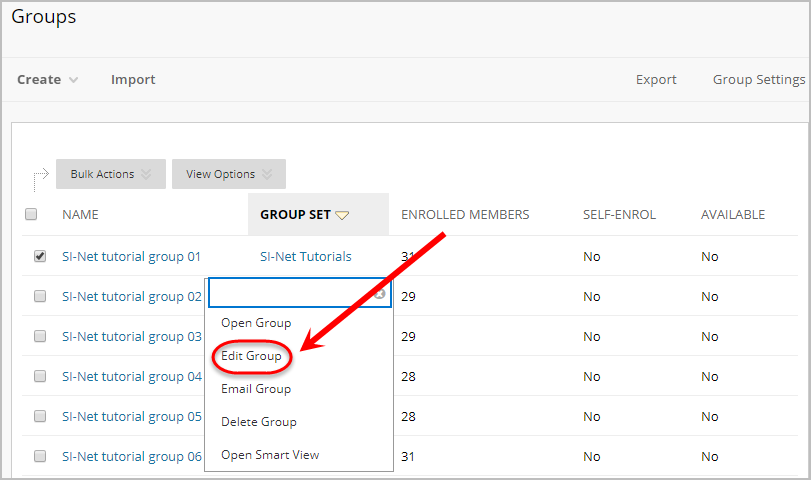Image resolution: width=811 pixels, height=480 pixels.
Task: Open SI-Net tutorial group 04 link
Action: (x=132, y=377)
